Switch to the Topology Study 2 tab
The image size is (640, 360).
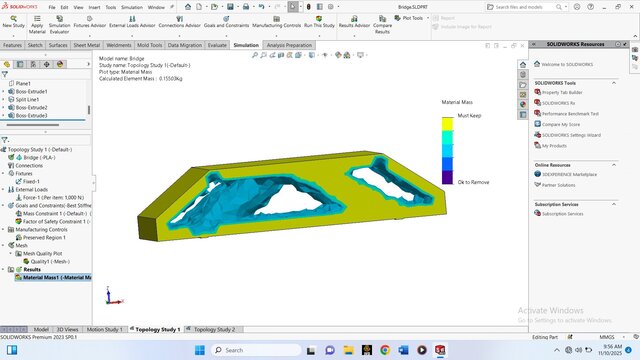pyautogui.click(x=214, y=329)
